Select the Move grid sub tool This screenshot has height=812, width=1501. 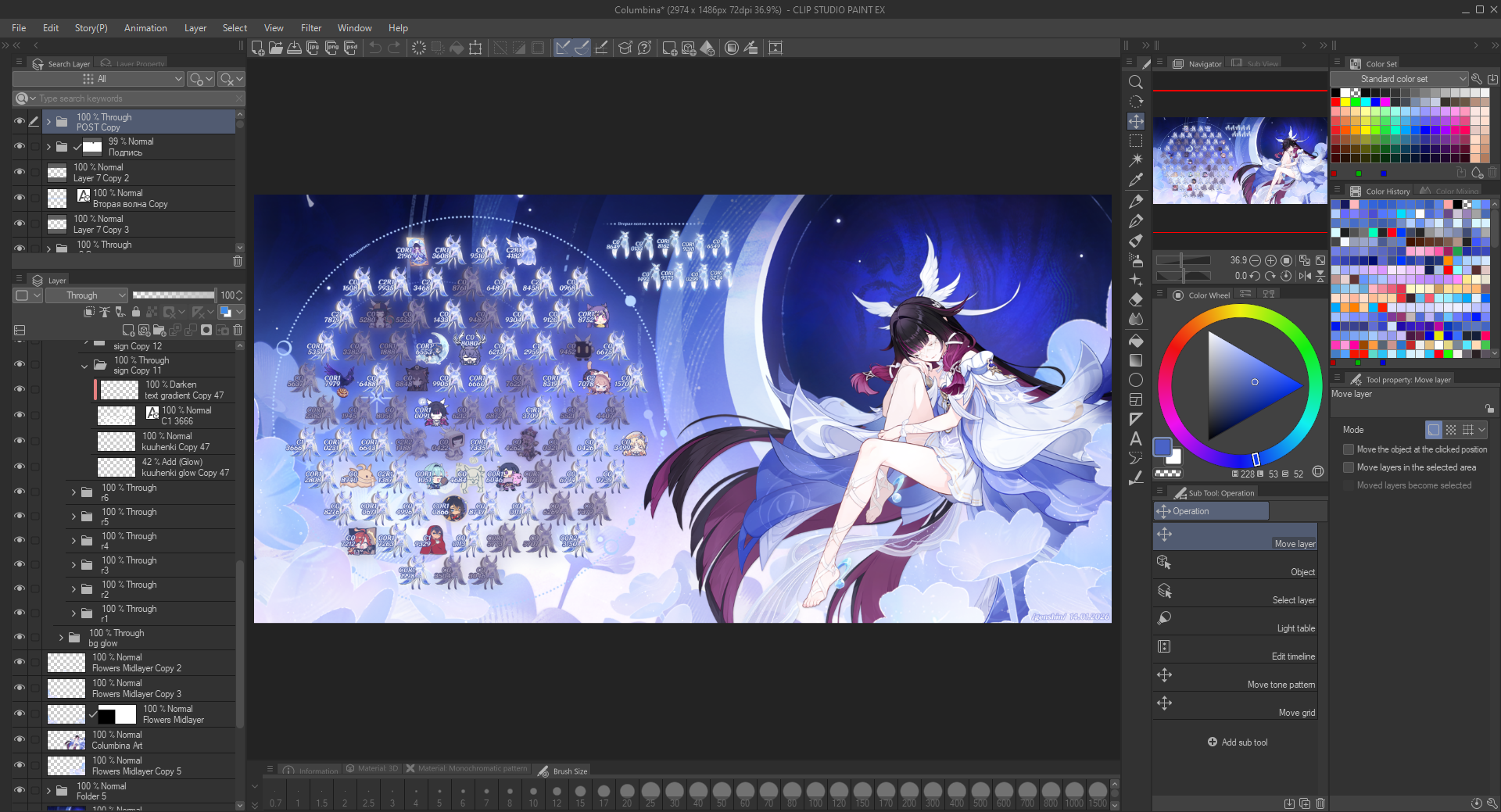tap(1235, 706)
